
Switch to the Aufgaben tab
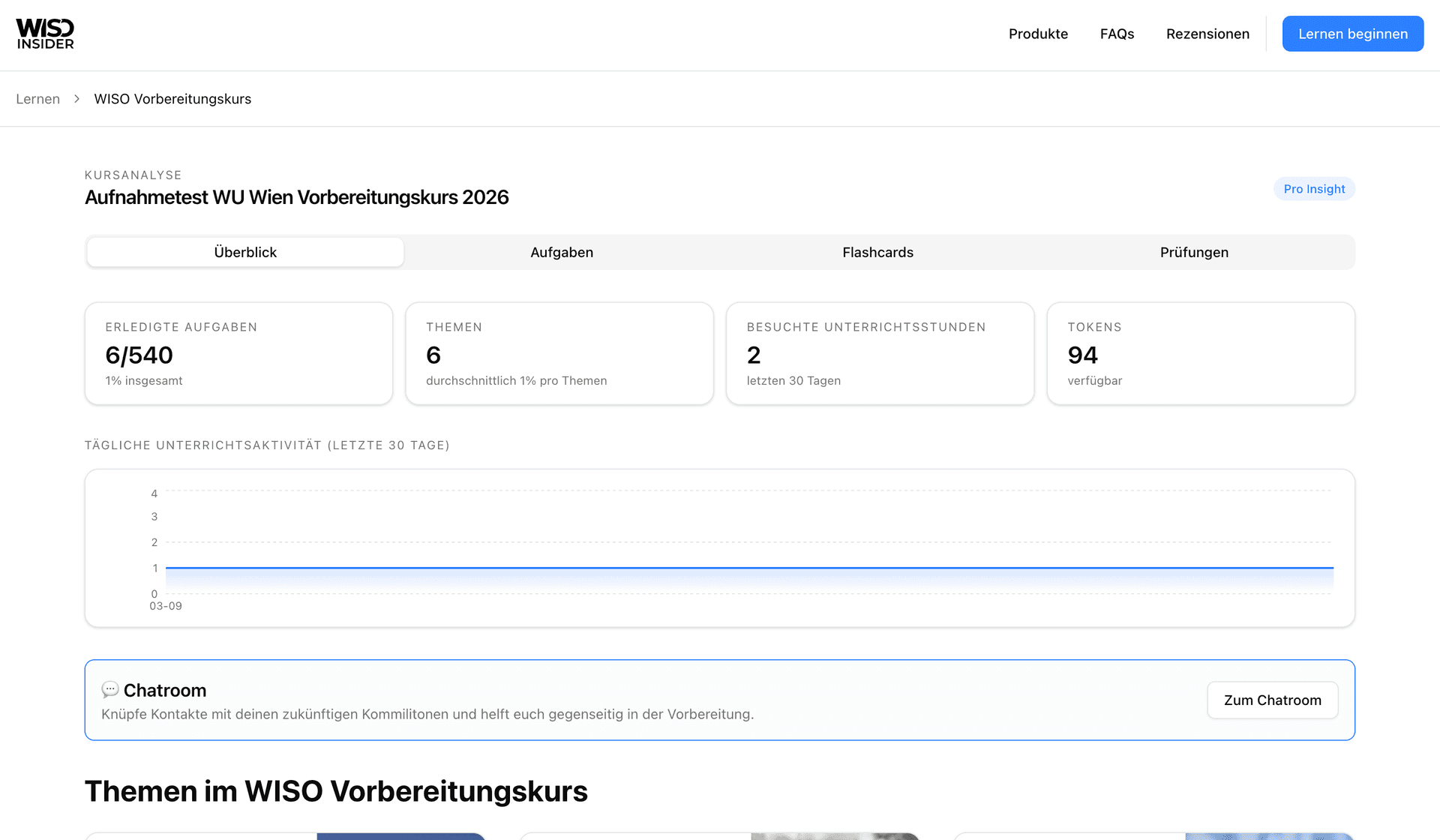[x=562, y=252]
